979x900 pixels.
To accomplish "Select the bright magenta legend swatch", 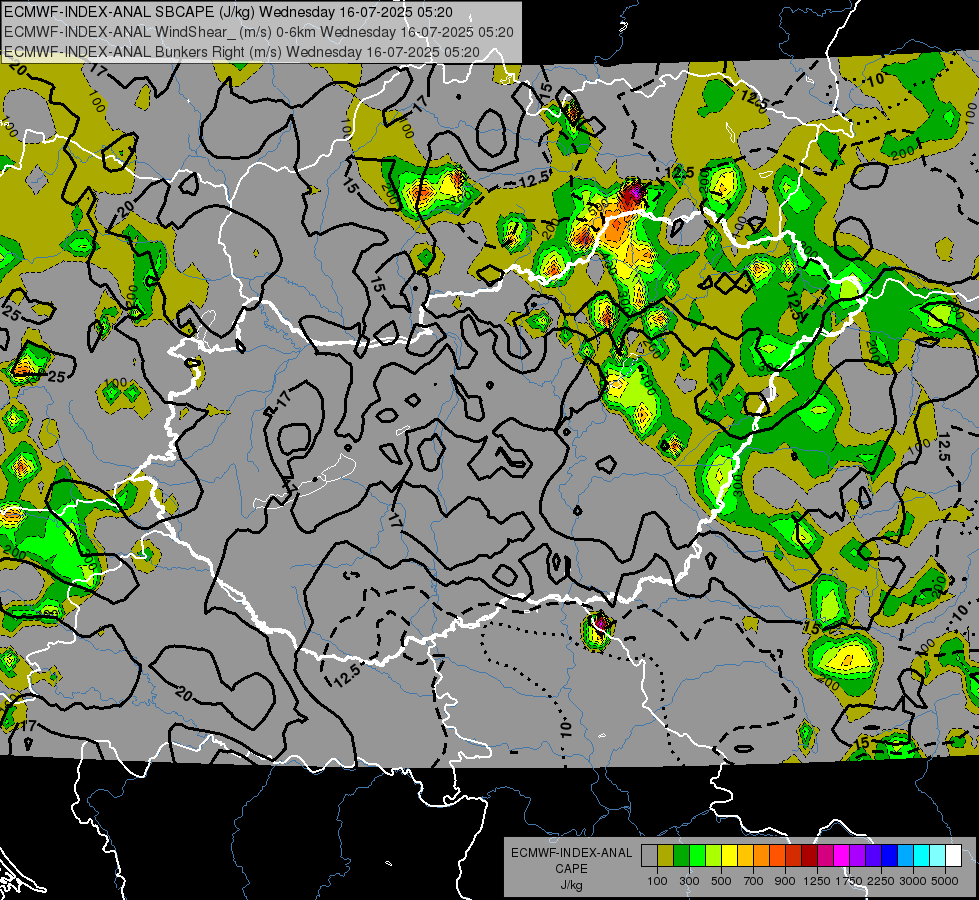I will [842, 856].
